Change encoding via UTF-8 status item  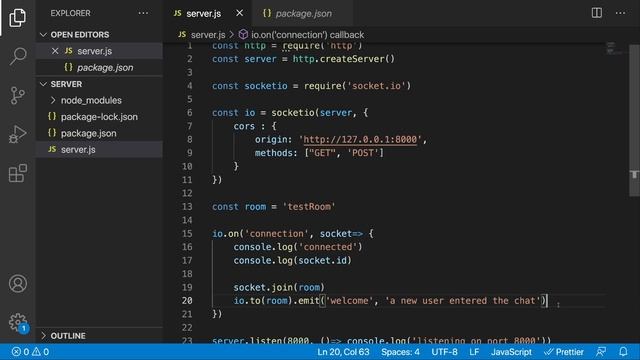pos(444,352)
